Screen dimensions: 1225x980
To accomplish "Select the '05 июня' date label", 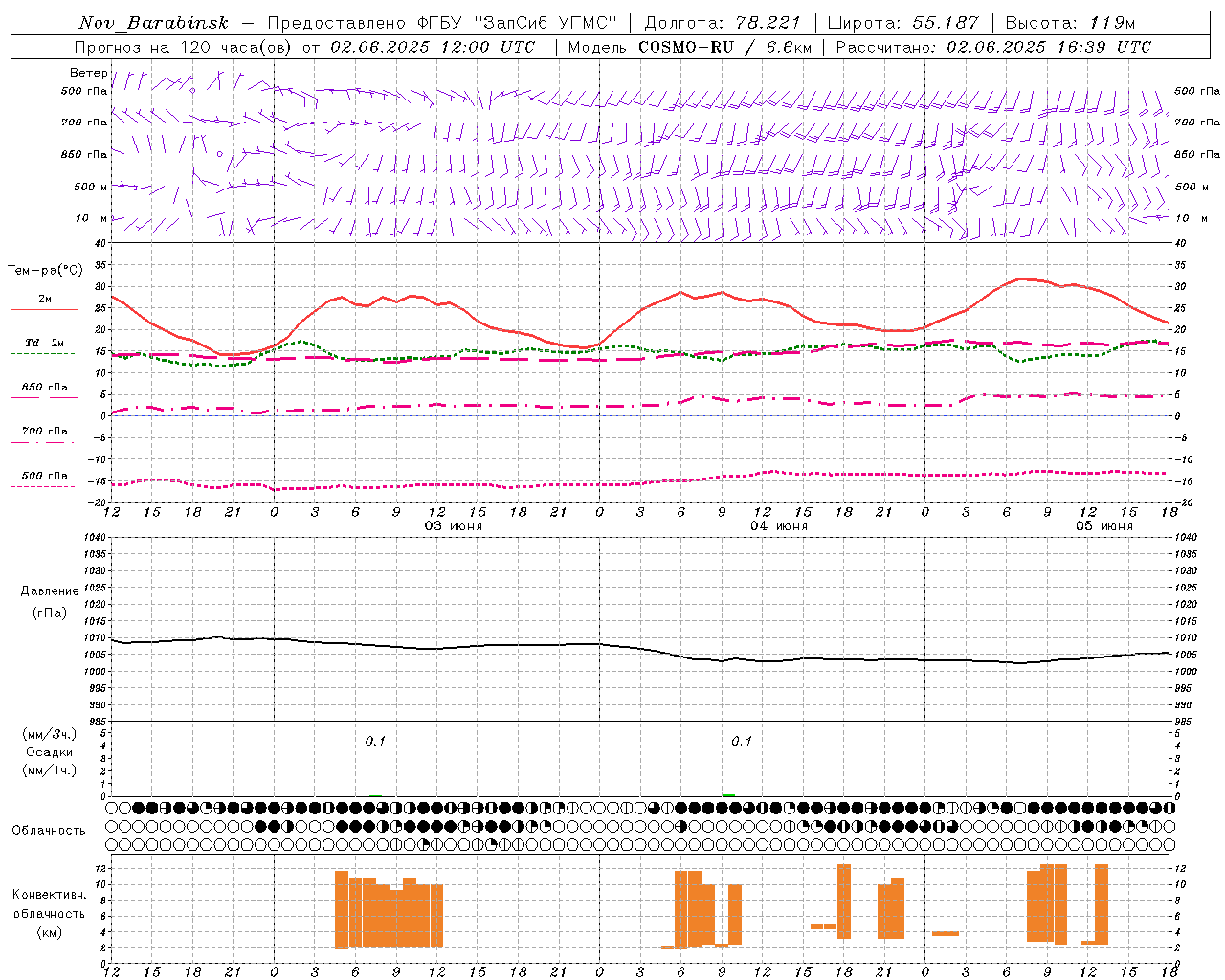I will 1103,526.
